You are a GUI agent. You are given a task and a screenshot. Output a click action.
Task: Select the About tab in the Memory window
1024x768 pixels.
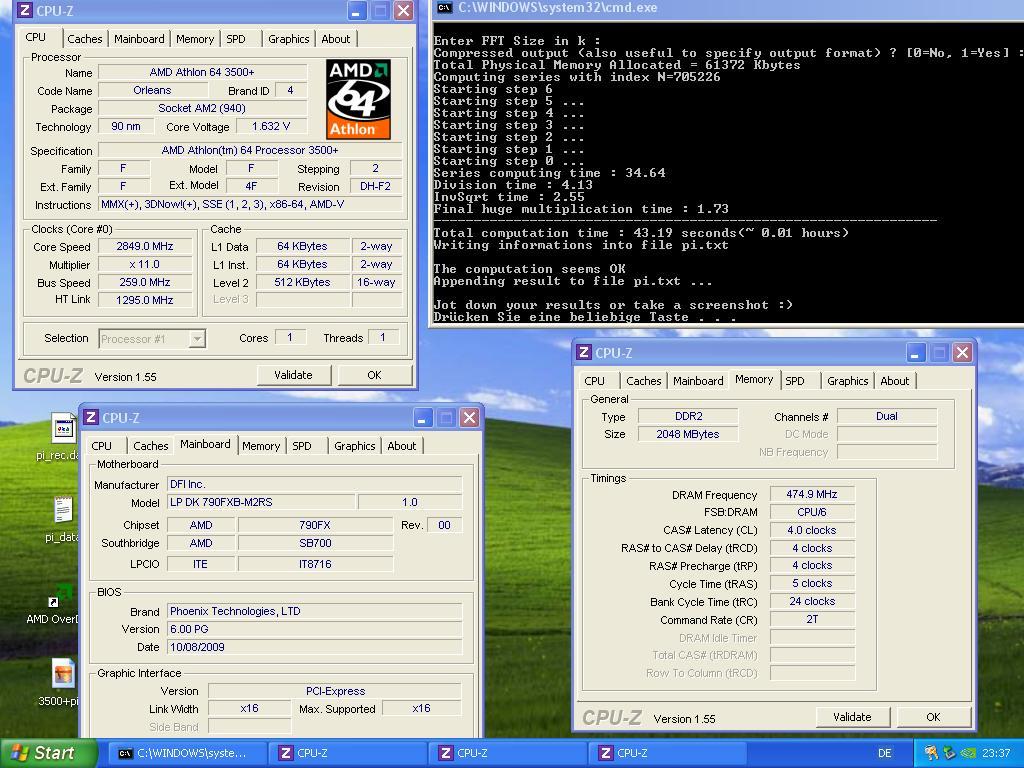point(895,381)
